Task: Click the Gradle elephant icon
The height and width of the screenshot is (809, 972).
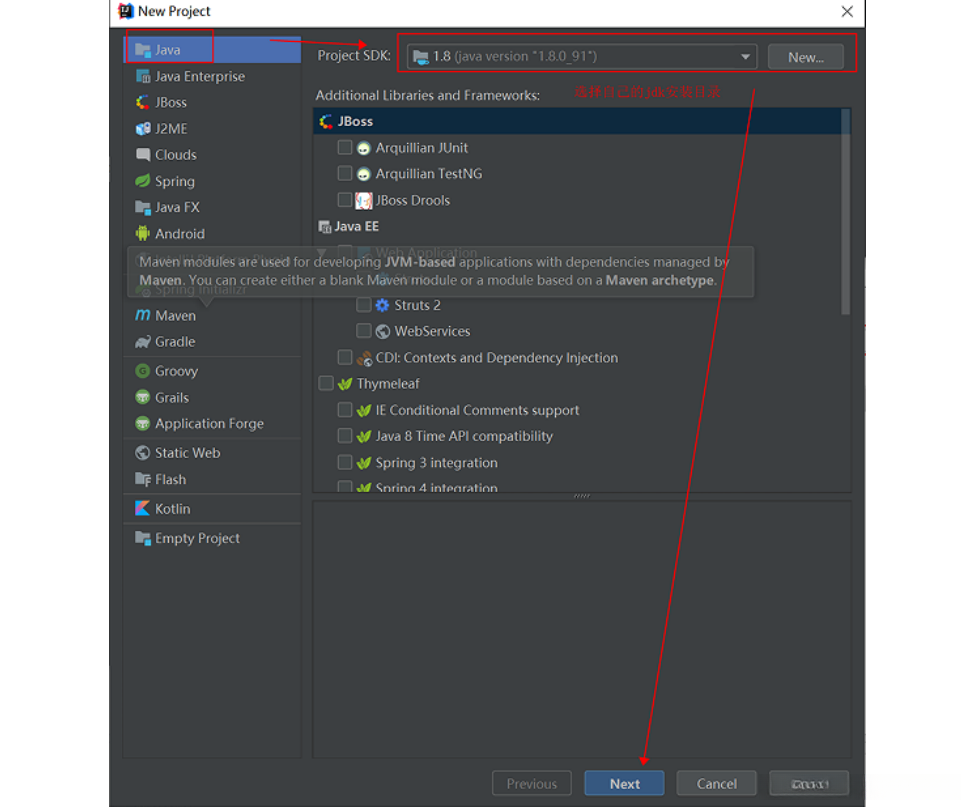Action: (143, 342)
